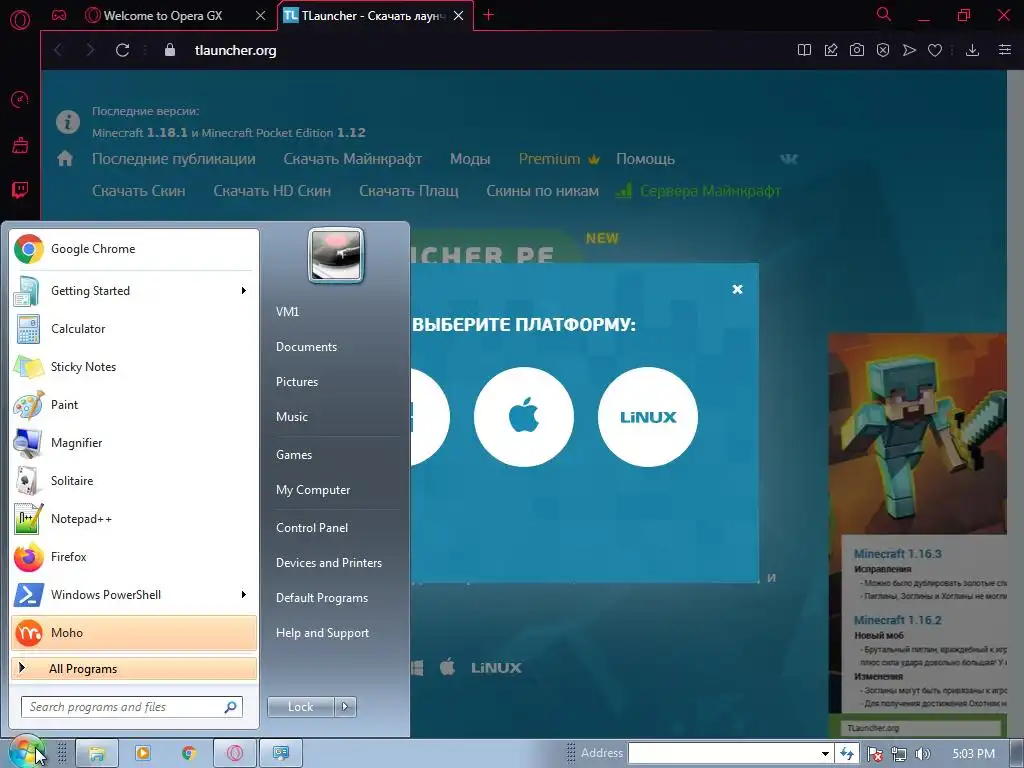
Task: Expand the Getting Started submenu arrow
Action: [x=244, y=291]
